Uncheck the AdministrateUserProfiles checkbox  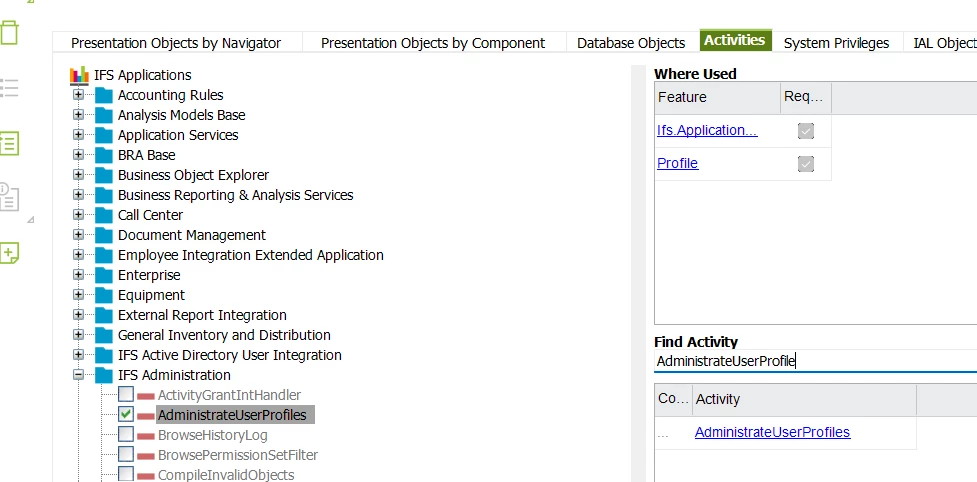pyautogui.click(x=126, y=414)
